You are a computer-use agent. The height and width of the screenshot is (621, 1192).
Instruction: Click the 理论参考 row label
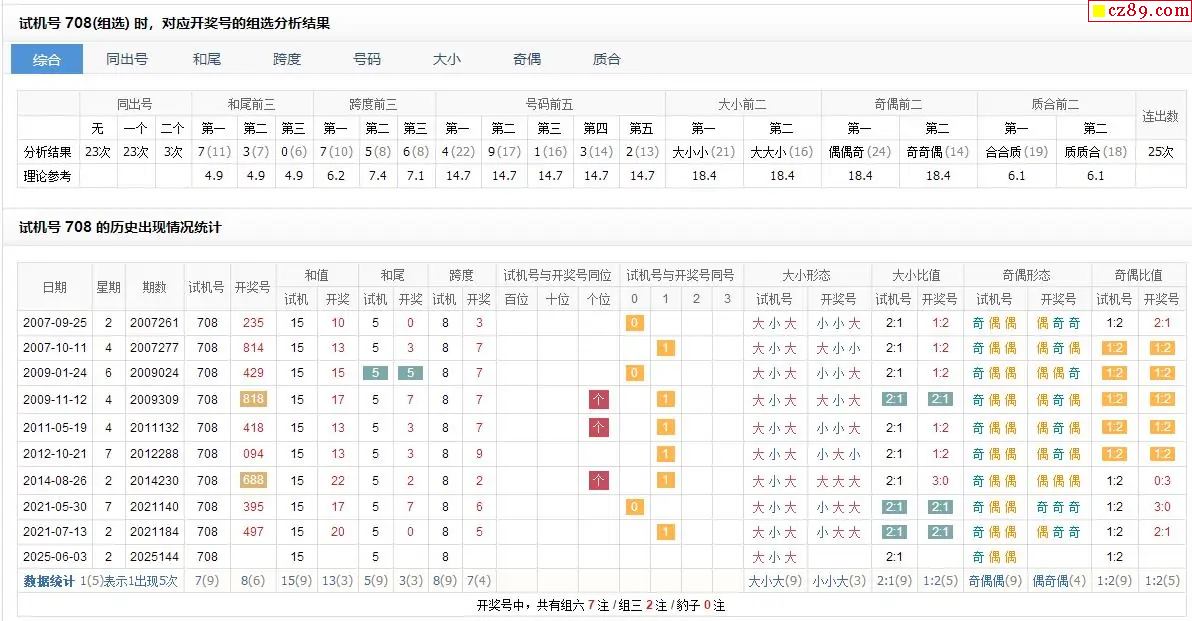click(47, 176)
